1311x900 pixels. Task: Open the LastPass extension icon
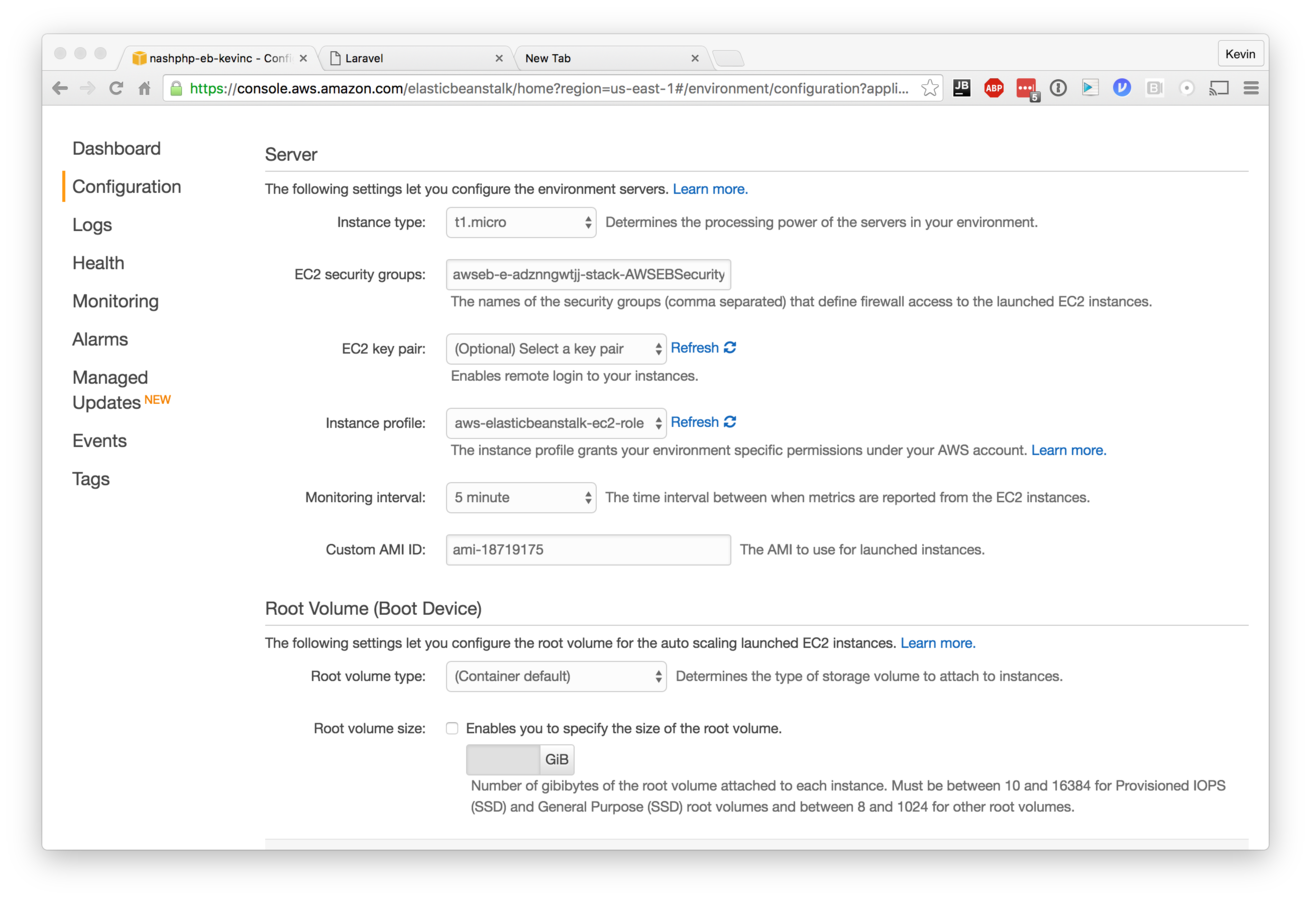pos(1027,89)
